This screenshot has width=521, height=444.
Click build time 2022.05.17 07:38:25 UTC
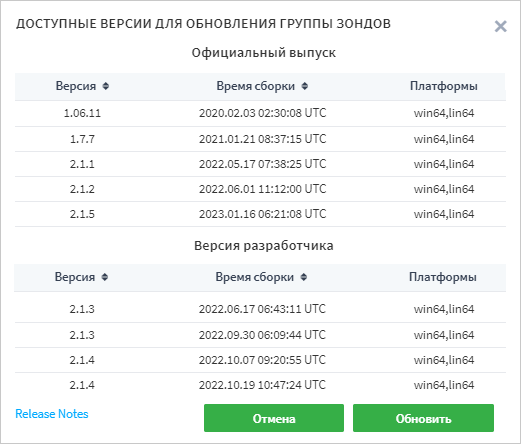tap(262, 164)
